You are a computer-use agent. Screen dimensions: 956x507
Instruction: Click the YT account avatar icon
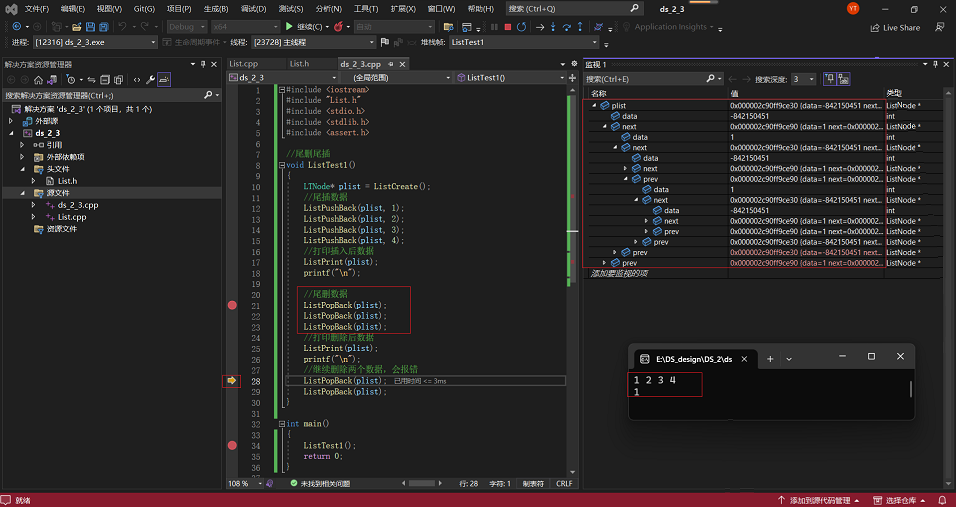click(x=853, y=9)
